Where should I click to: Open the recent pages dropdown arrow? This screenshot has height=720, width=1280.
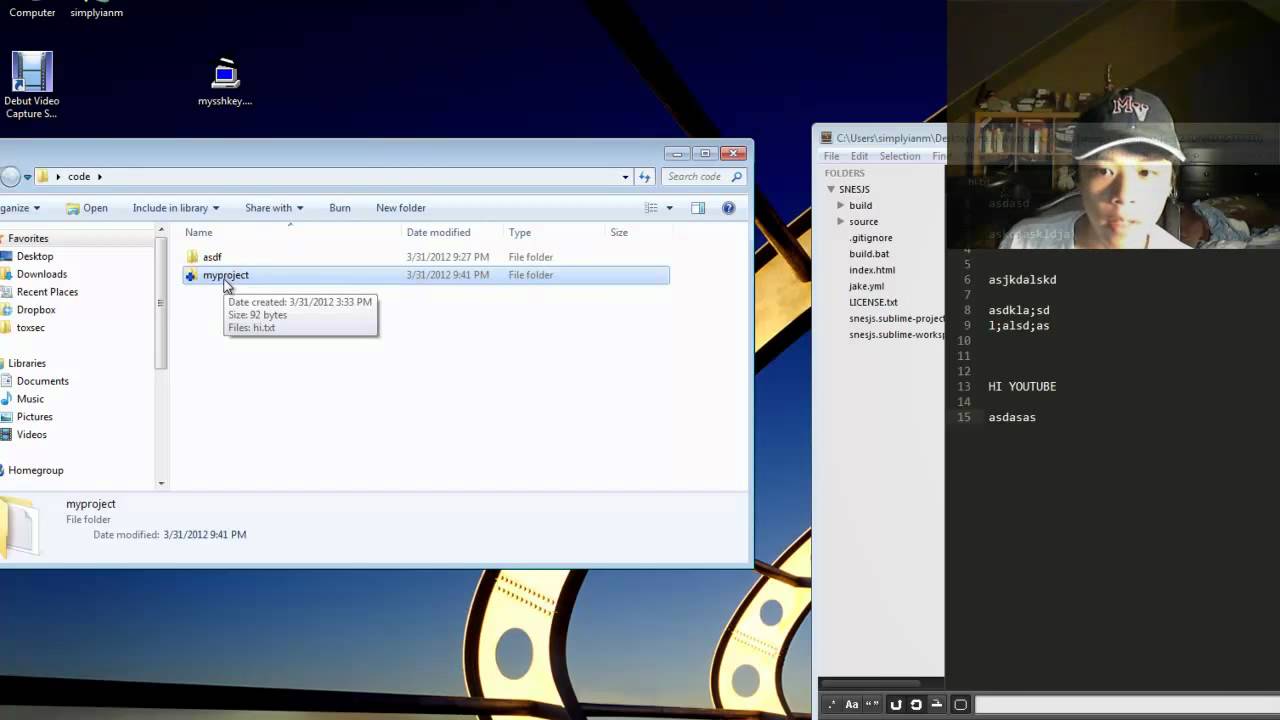coord(28,177)
